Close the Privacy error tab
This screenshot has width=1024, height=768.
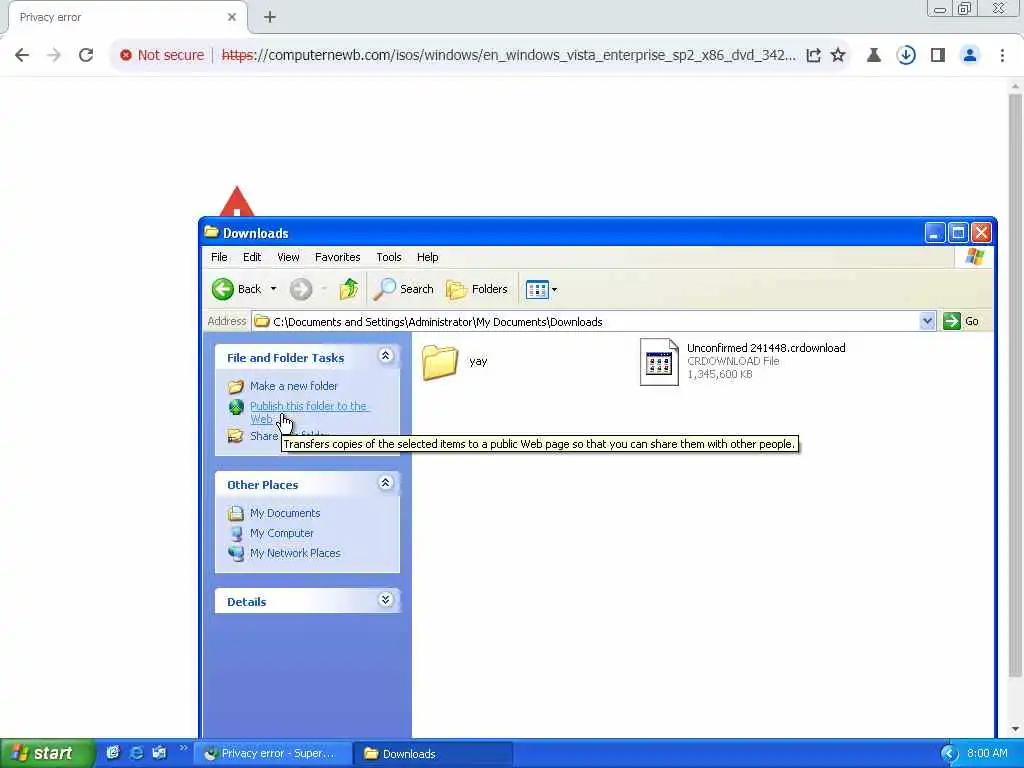coord(232,17)
